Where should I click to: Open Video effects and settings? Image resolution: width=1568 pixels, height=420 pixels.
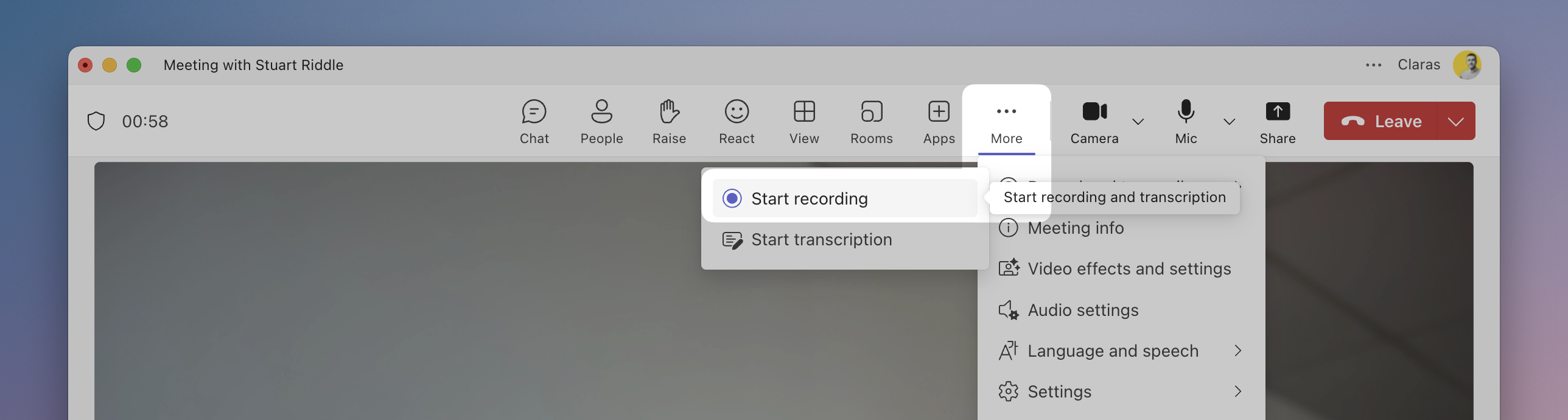click(x=1121, y=269)
